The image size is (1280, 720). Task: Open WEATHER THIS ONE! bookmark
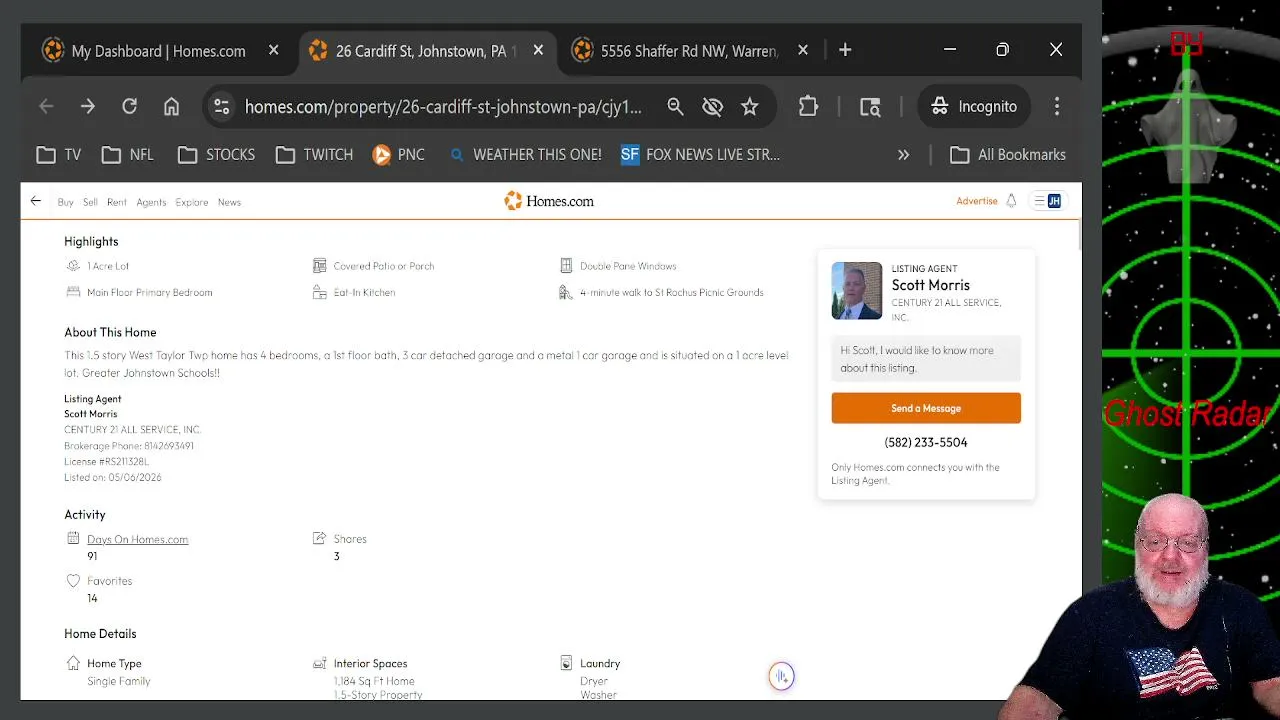[525, 155]
